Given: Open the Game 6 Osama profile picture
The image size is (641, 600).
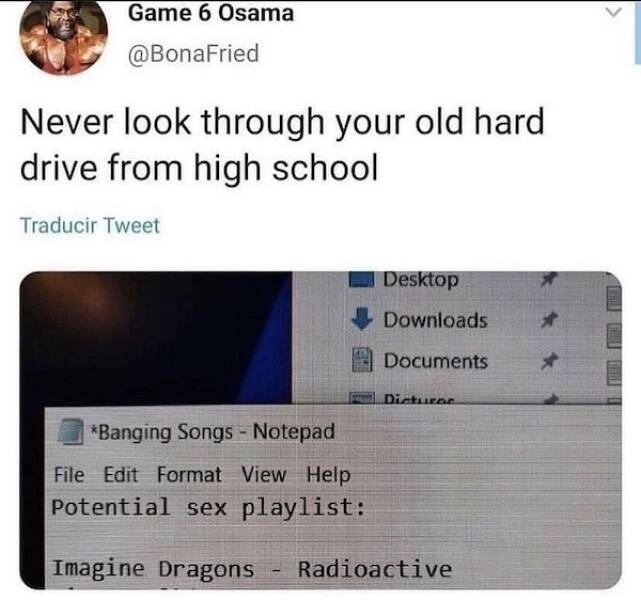Looking at the screenshot, I should [63, 37].
